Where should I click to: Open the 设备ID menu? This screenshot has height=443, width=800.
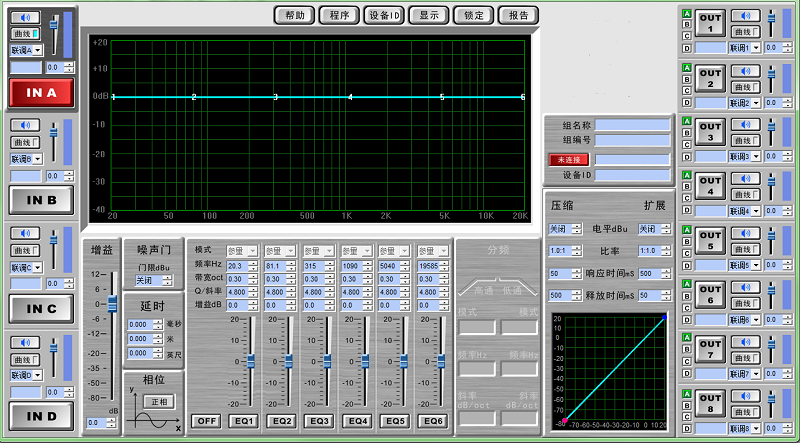coord(383,15)
